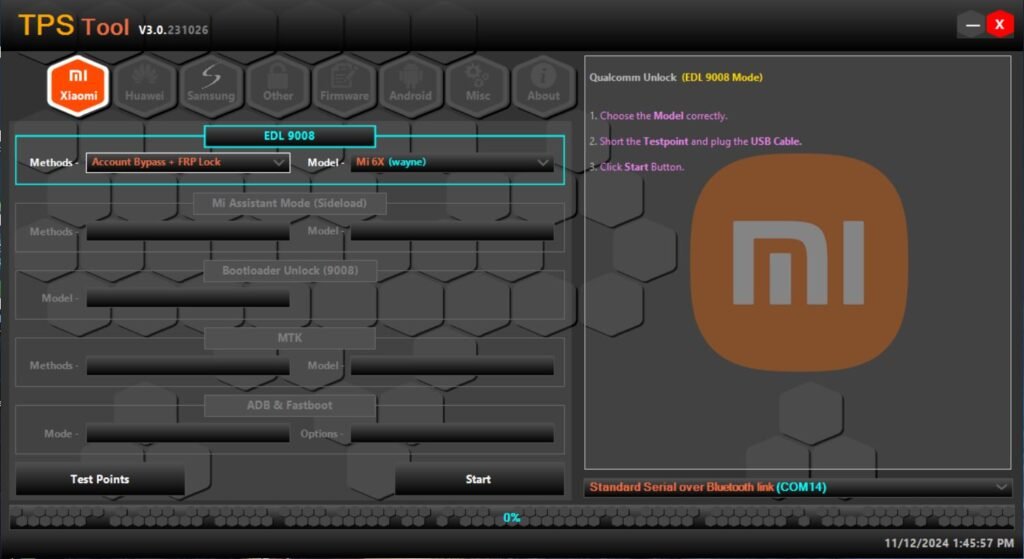This screenshot has width=1024, height=559.
Task: Click the Start button
Action: point(479,479)
